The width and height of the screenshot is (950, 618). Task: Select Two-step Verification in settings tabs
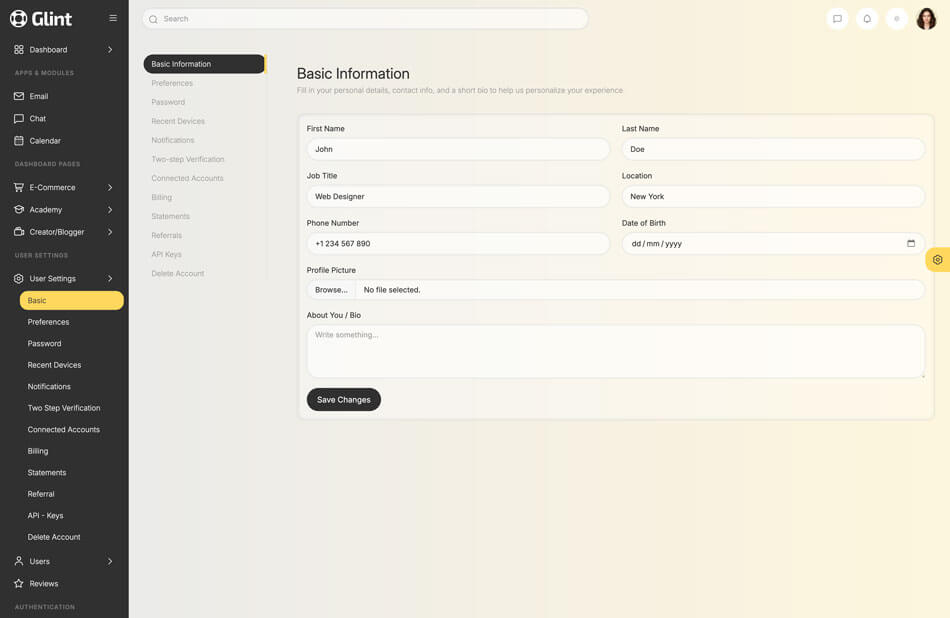(188, 159)
